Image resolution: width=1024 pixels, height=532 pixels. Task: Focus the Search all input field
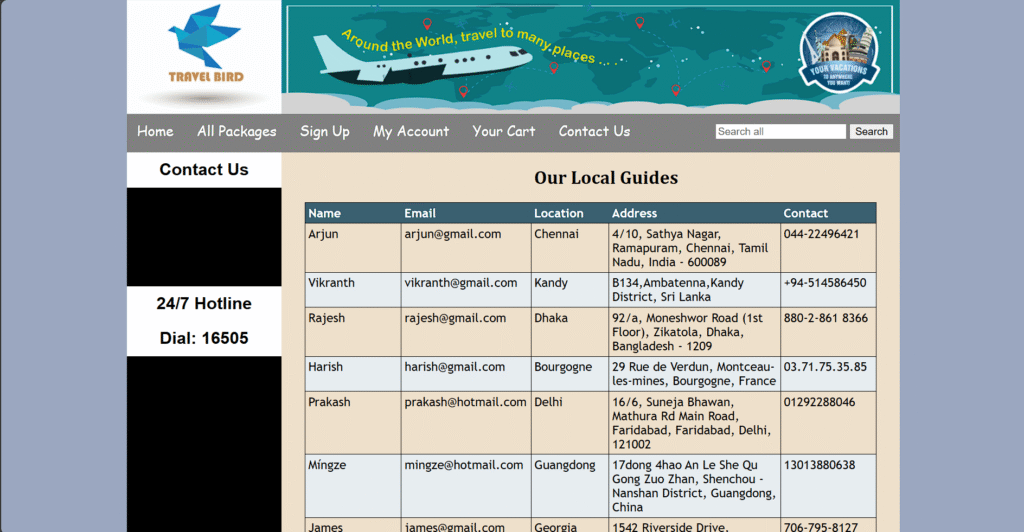tap(780, 131)
